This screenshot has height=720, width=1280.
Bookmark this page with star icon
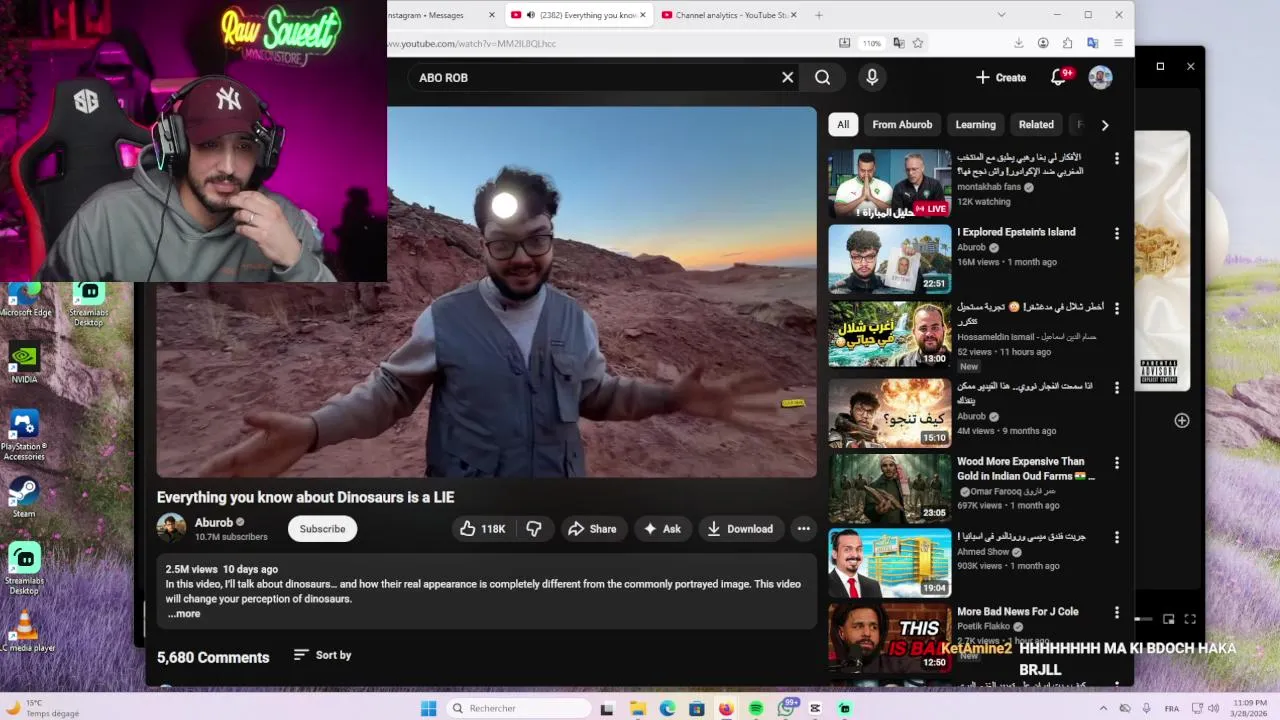(918, 43)
